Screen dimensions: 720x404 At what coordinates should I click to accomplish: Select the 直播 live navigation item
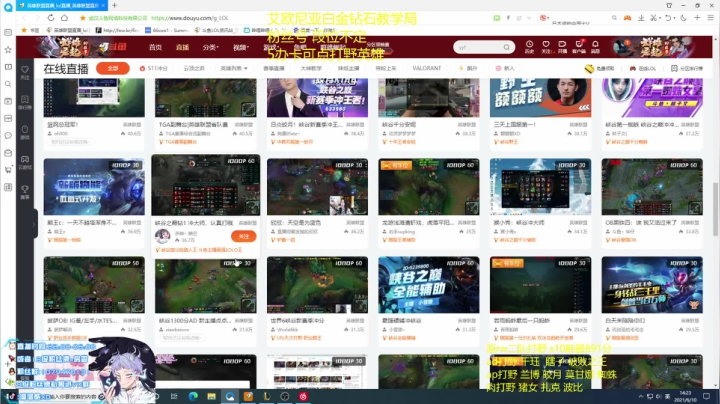pos(182,47)
